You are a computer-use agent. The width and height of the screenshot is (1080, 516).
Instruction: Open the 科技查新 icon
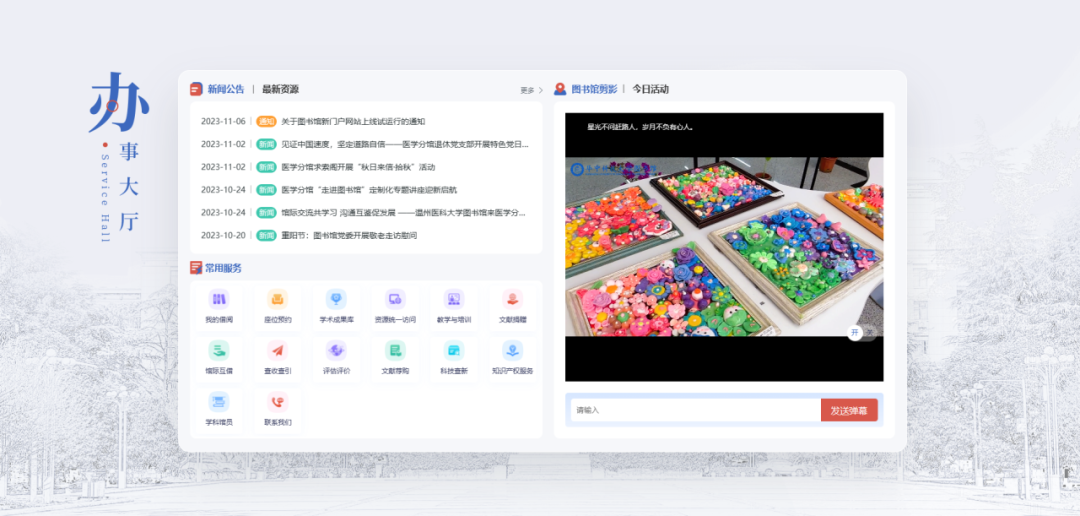(454, 350)
